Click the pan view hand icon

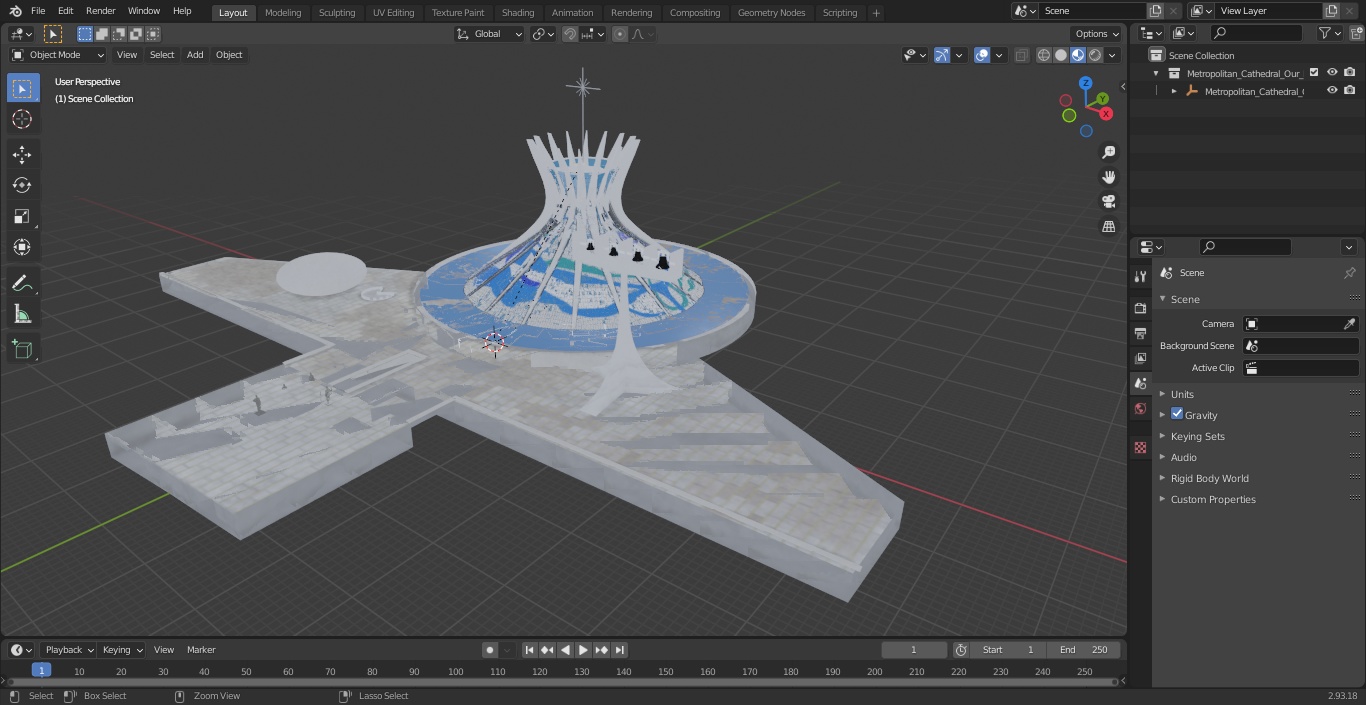(x=1108, y=177)
